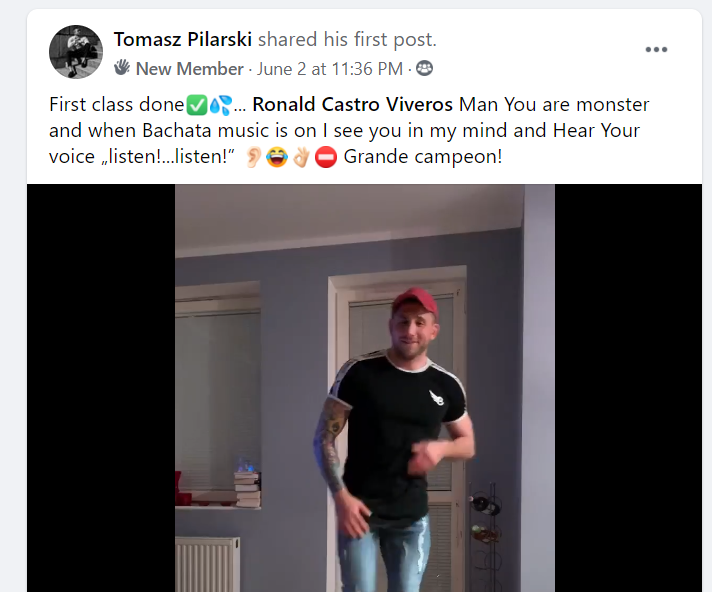Open the tagged Ronald Castro Viveros profile

pos(352,104)
